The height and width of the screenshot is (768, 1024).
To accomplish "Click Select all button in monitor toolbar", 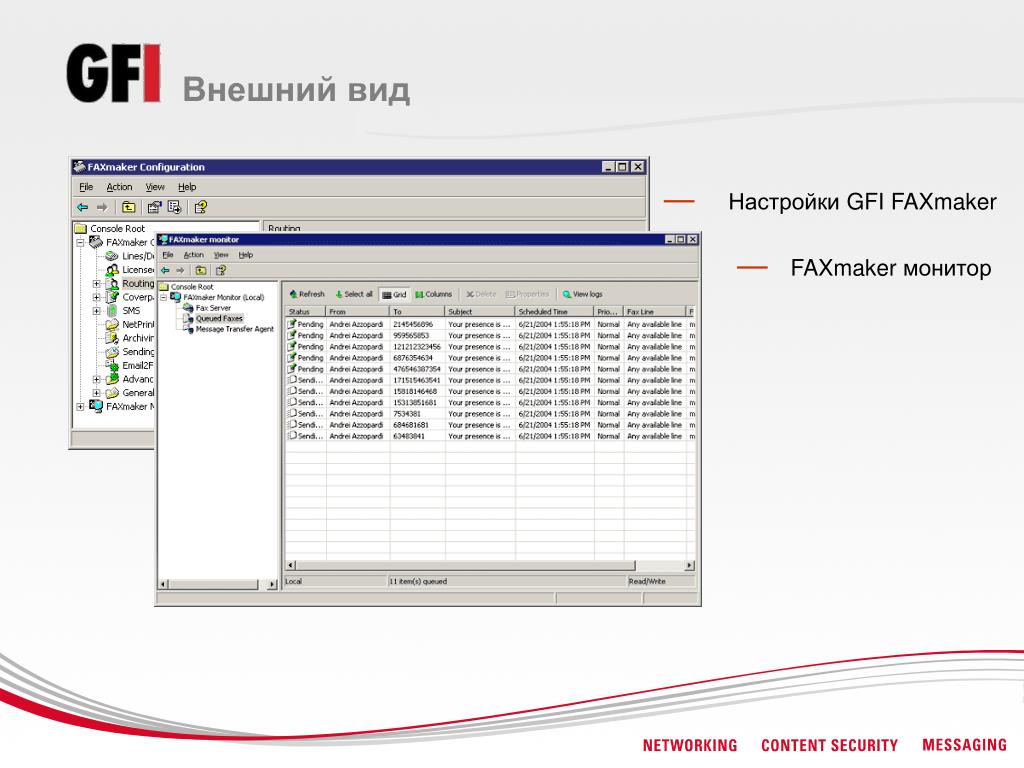I will pos(353,295).
